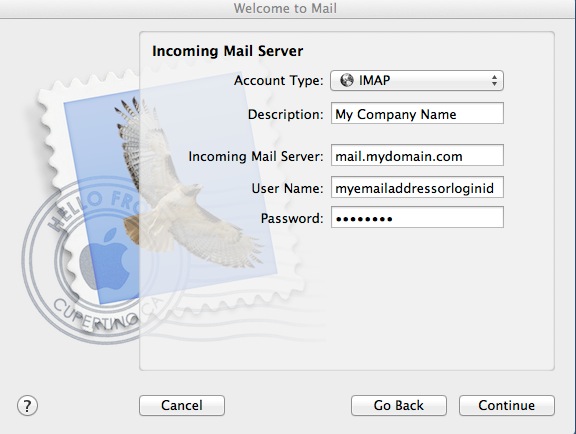Click the Apple logo on the postmark
Viewport: 576px width, 434px height.
(107, 259)
